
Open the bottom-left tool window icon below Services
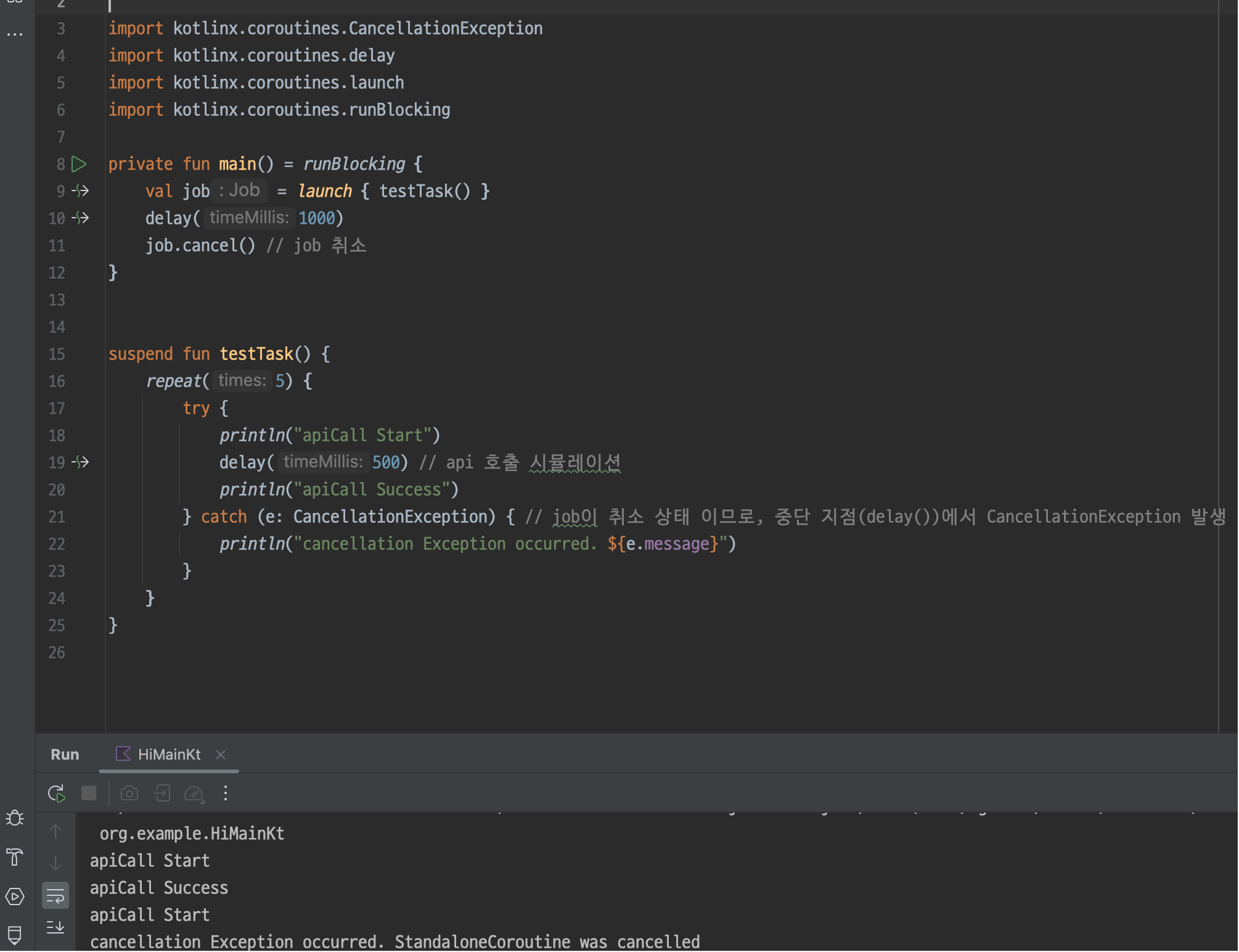click(x=15, y=935)
